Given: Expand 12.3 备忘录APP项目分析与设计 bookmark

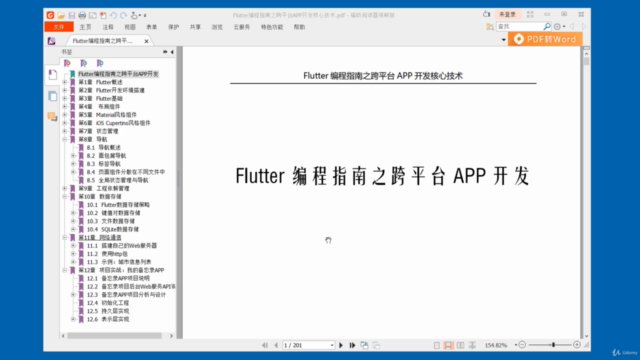Looking at the screenshot, I should pos(73,294).
